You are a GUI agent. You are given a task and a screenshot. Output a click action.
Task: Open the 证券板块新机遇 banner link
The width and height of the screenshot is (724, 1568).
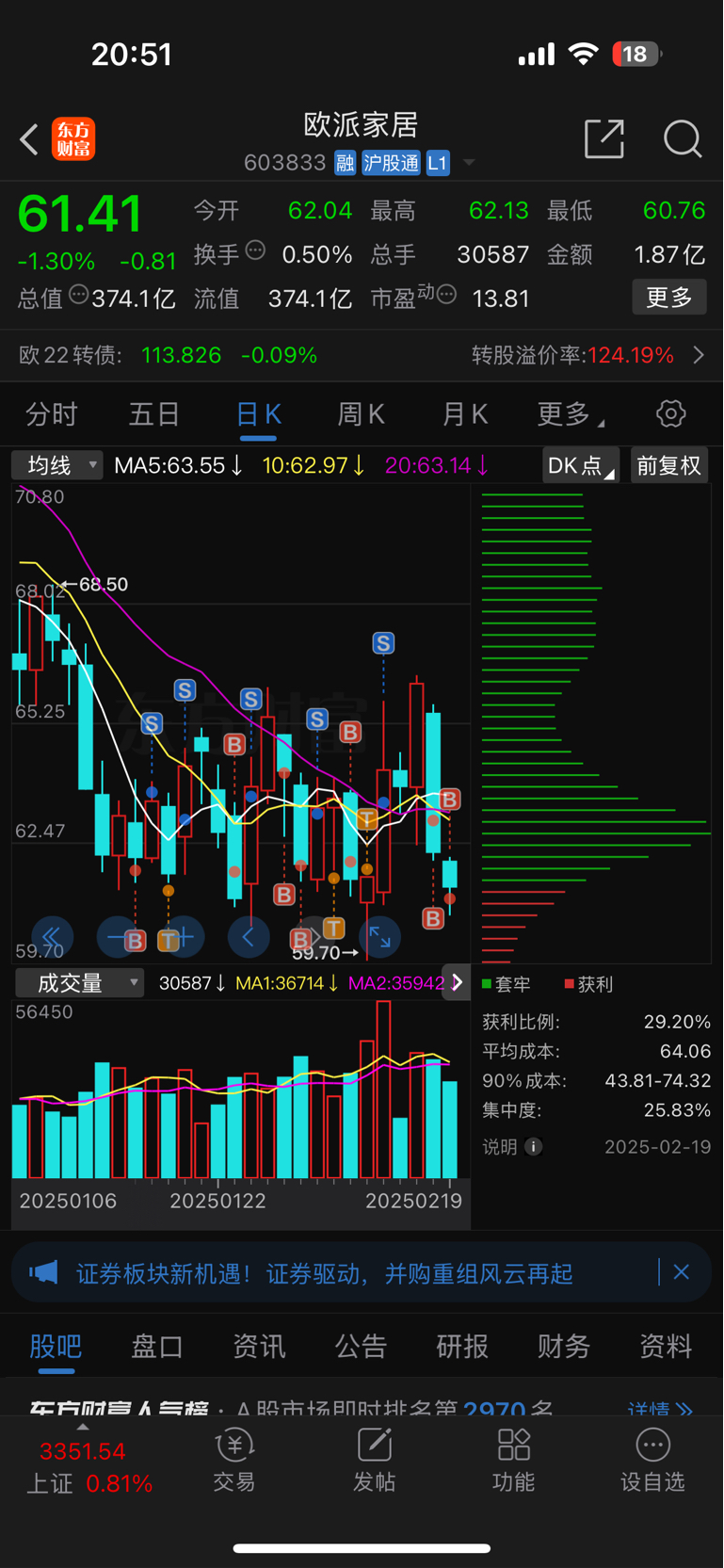coord(325,1273)
